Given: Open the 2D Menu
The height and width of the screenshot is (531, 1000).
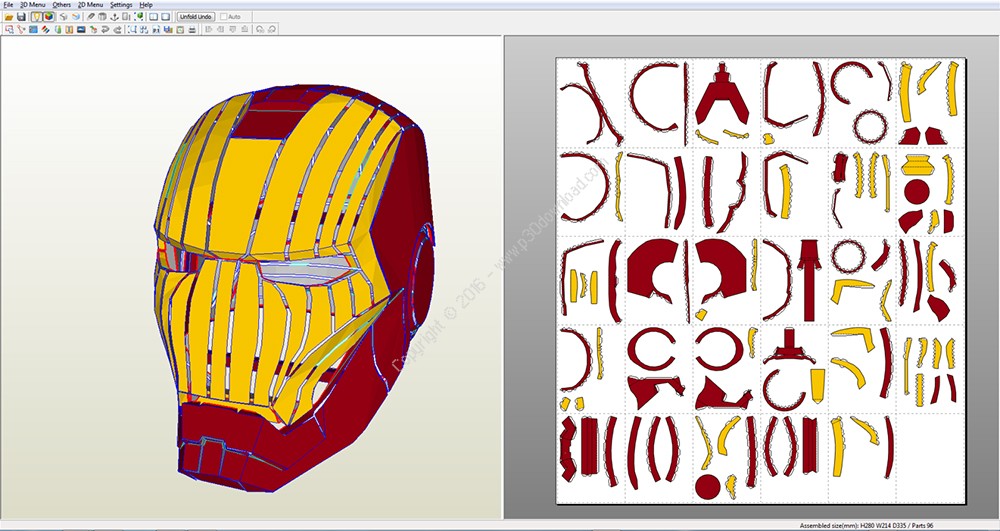Looking at the screenshot, I should 91,4.
